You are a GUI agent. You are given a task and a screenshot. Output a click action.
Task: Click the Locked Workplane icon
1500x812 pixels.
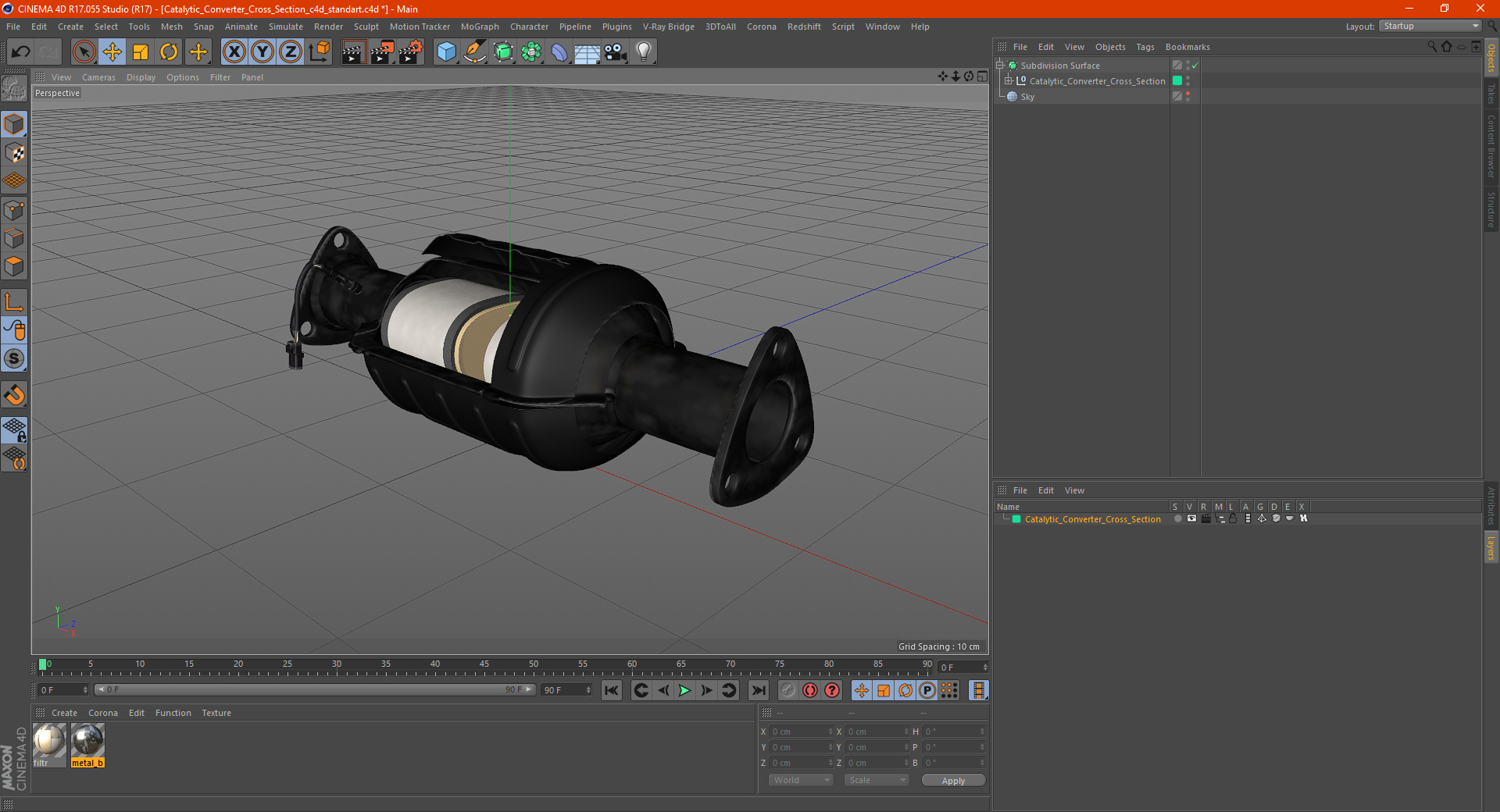[14, 430]
